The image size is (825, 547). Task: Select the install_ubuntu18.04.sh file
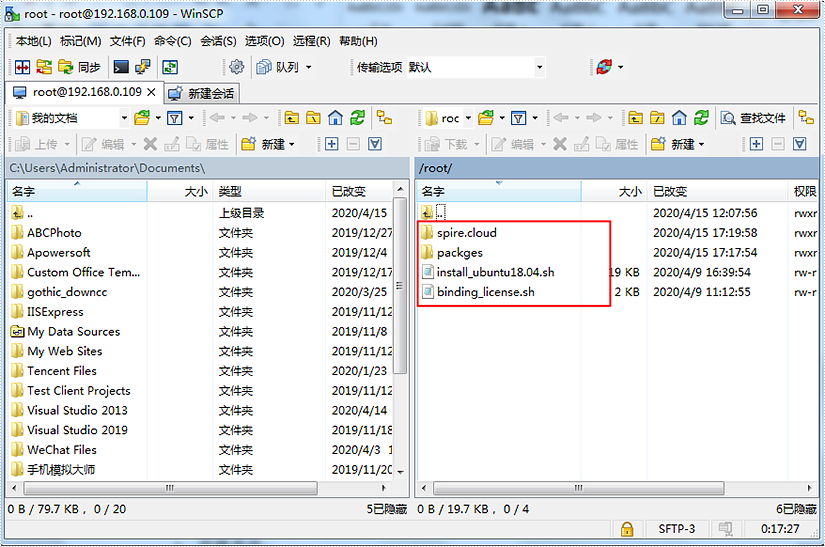(x=496, y=272)
